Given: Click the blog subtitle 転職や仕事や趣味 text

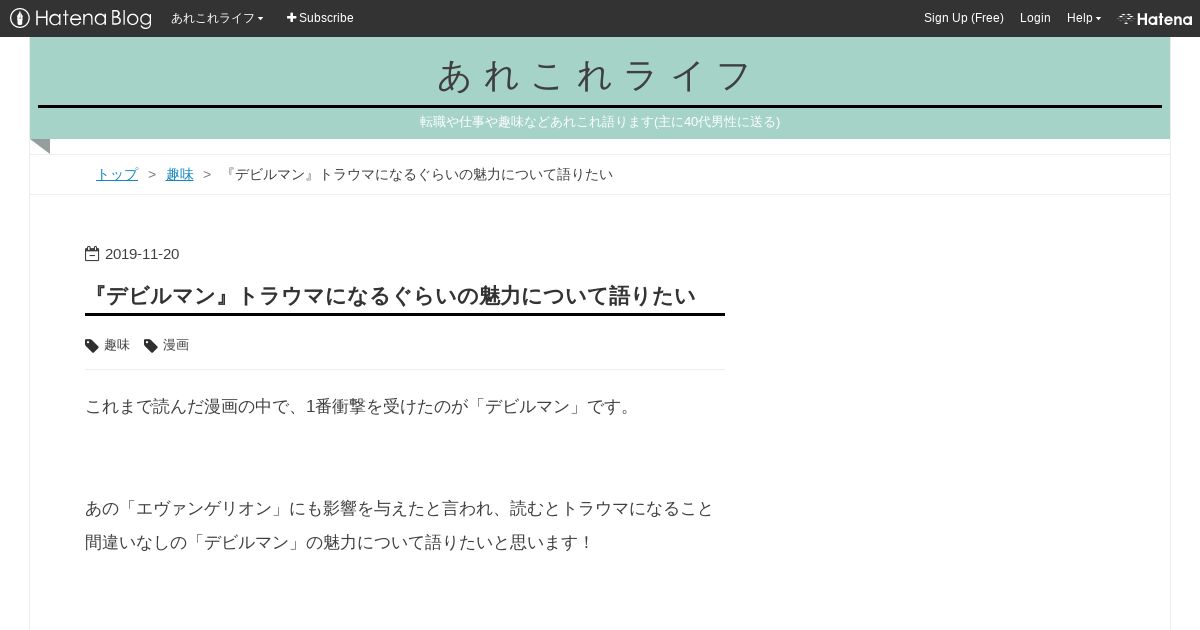Looking at the screenshot, I should (600, 122).
